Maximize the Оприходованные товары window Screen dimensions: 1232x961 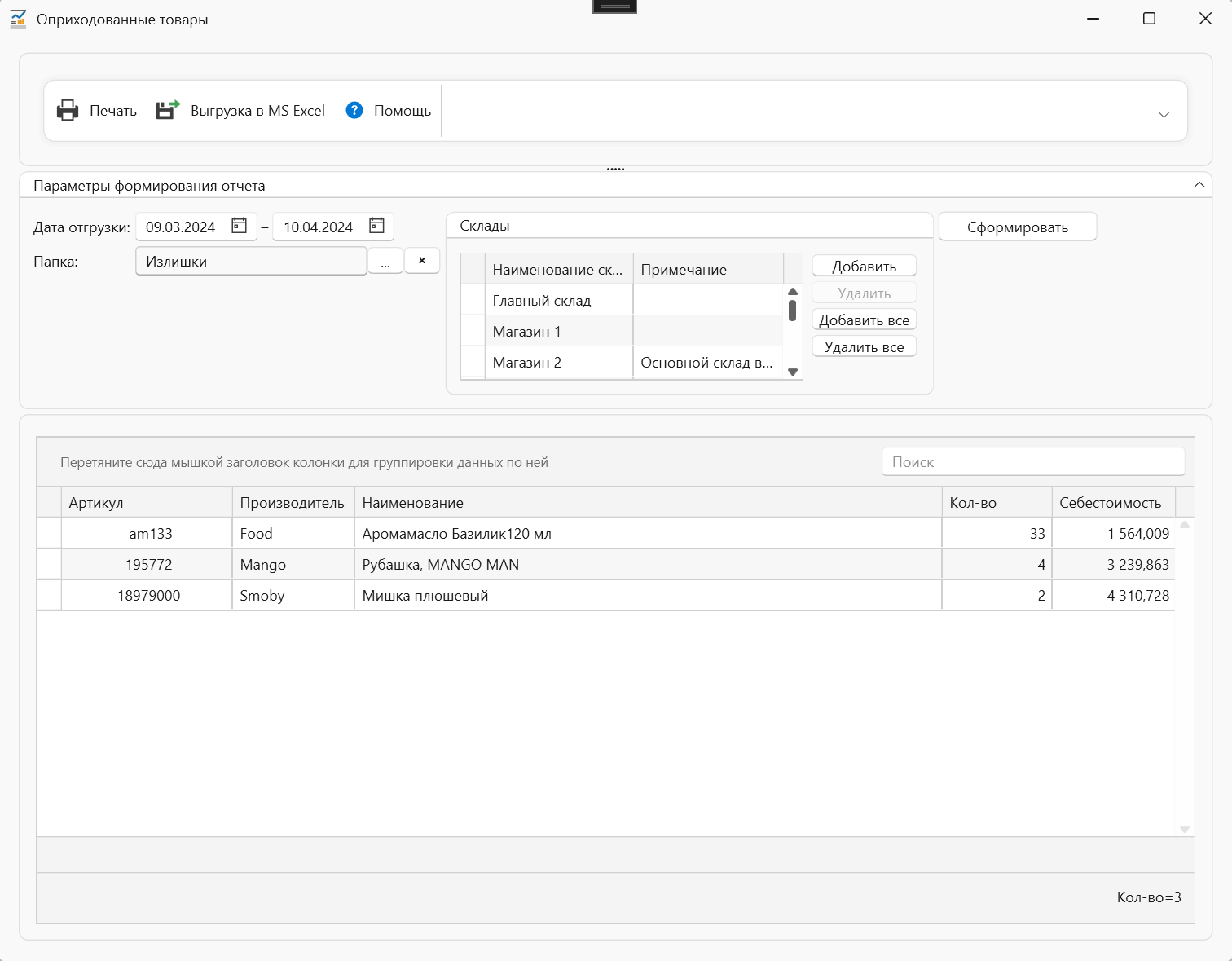coord(1149,19)
